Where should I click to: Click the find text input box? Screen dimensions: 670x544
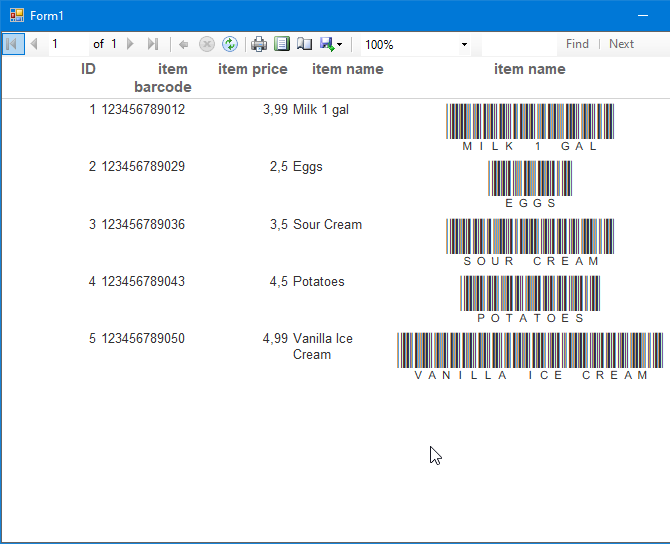pos(519,44)
